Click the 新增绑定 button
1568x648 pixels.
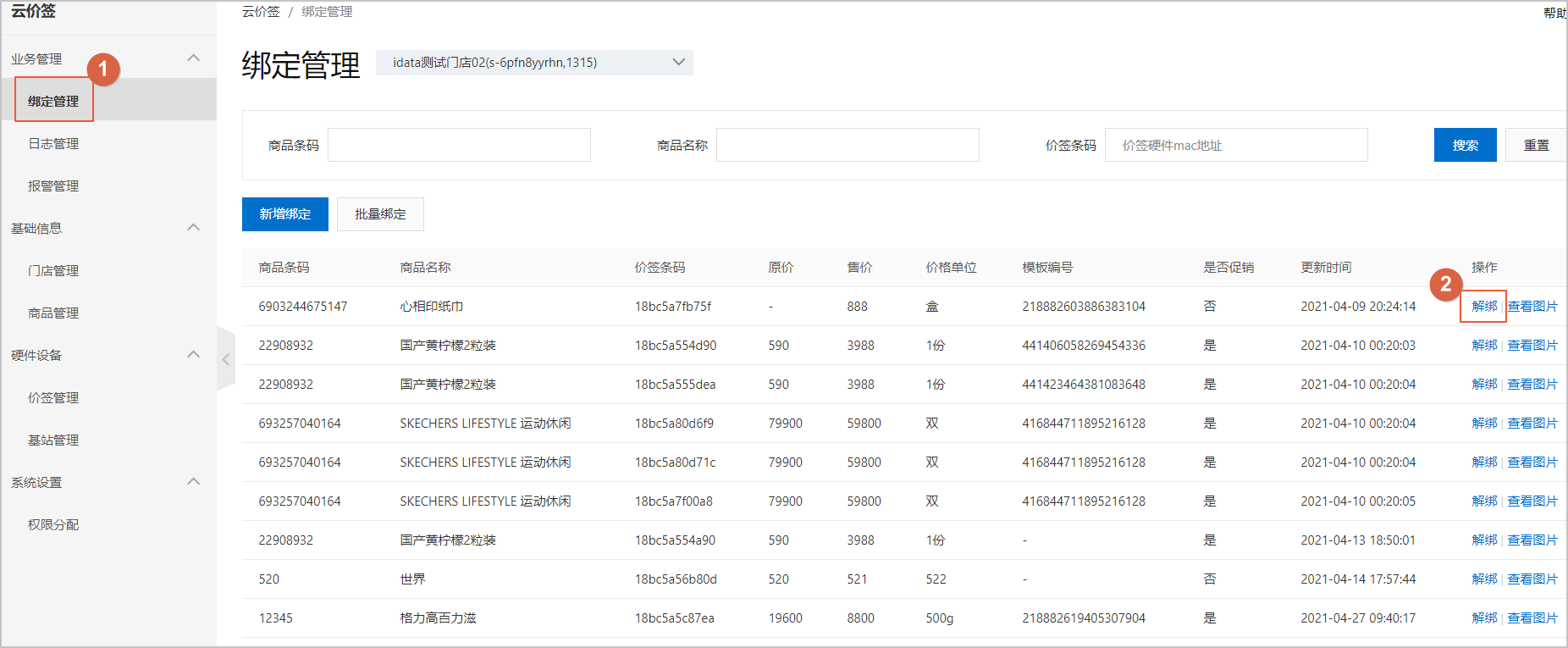[284, 214]
